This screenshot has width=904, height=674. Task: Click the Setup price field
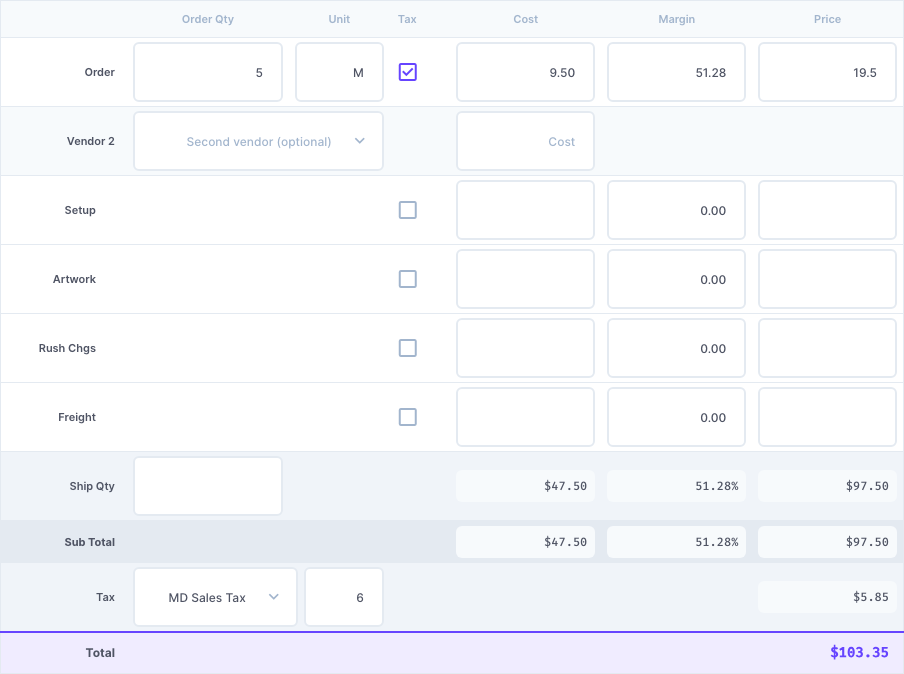(x=827, y=210)
